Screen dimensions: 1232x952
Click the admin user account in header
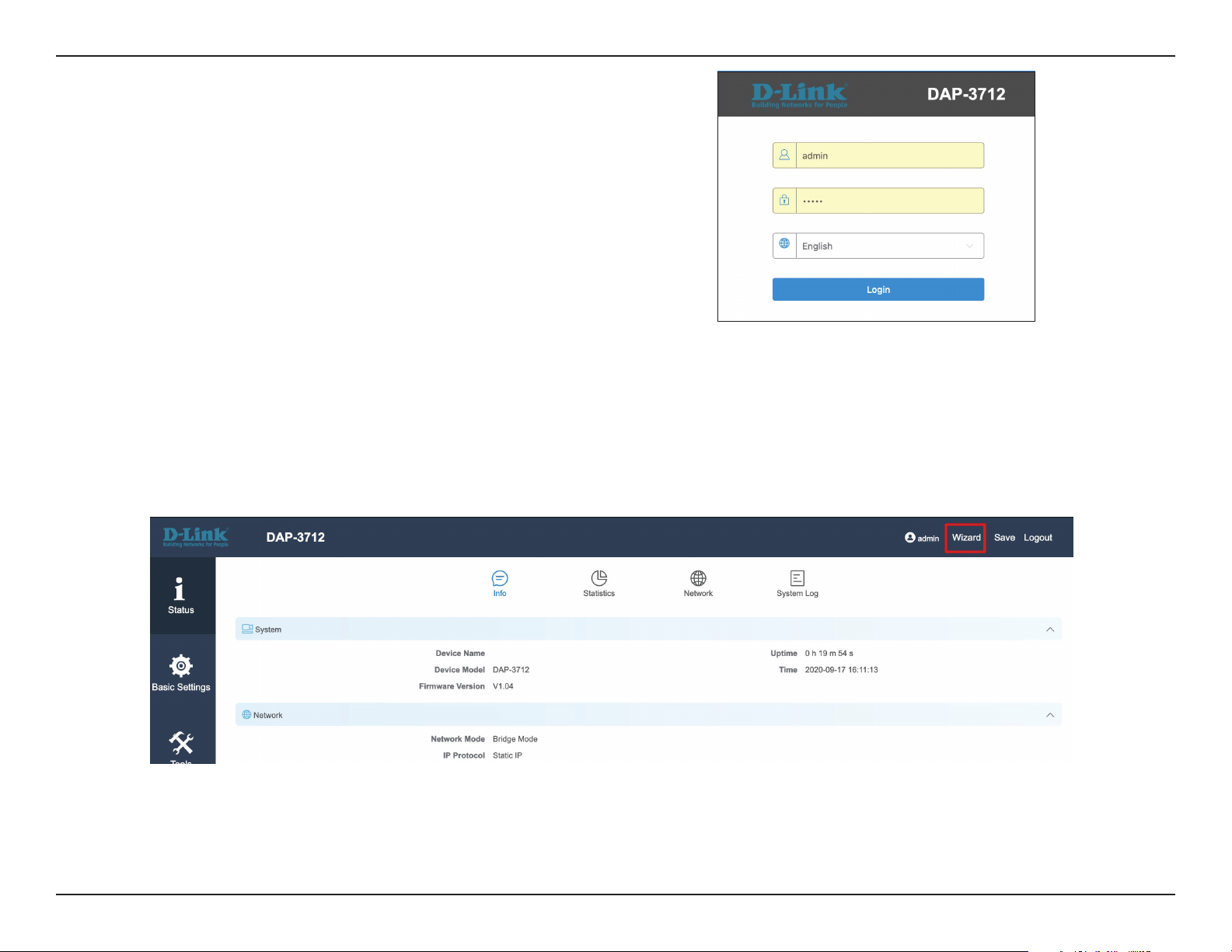pyautogui.click(x=922, y=538)
